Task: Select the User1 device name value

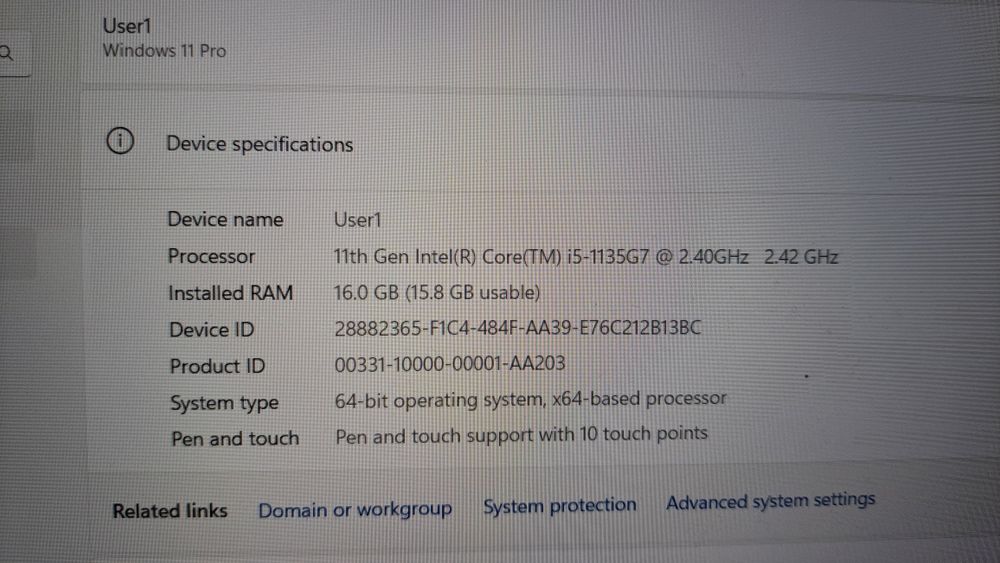Action: point(358,220)
